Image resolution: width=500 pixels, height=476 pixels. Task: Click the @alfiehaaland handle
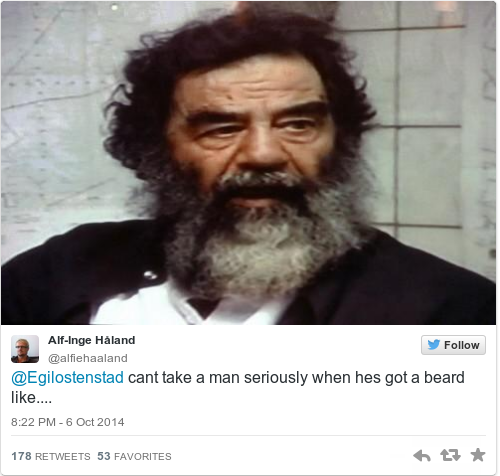click(88, 358)
